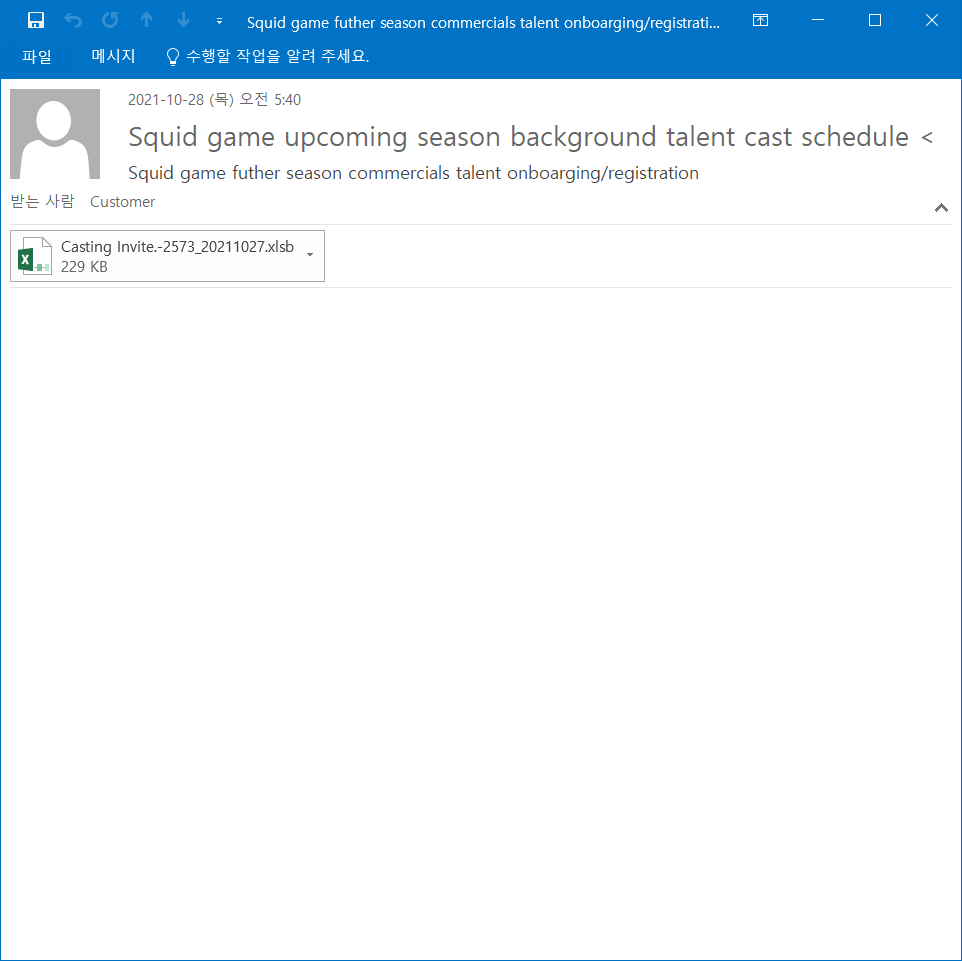Toggle ribbon display options button

(760, 20)
